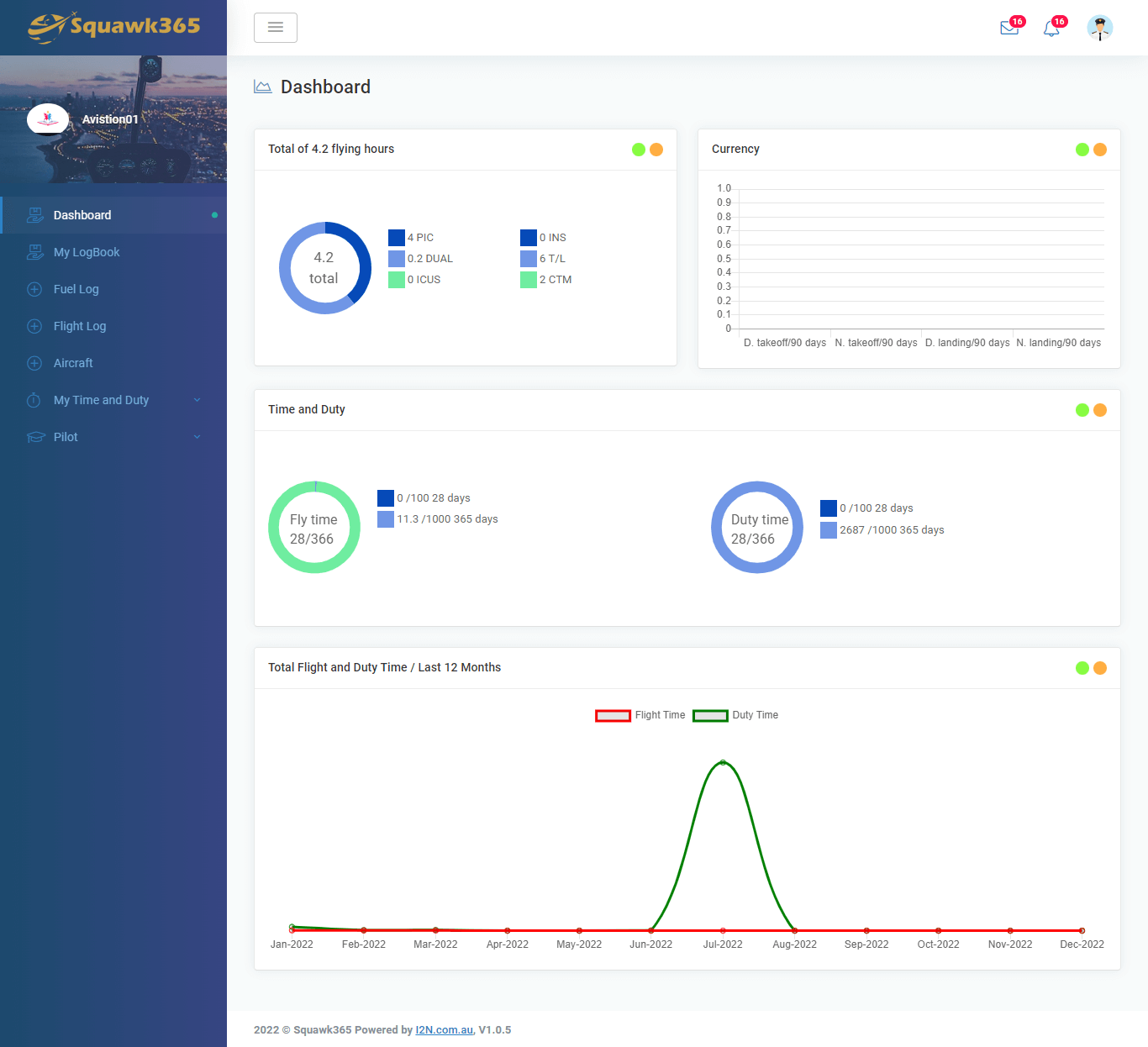Screen dimensions: 1148x1047
Task: Open the messages envelope icon
Action: [1009, 28]
